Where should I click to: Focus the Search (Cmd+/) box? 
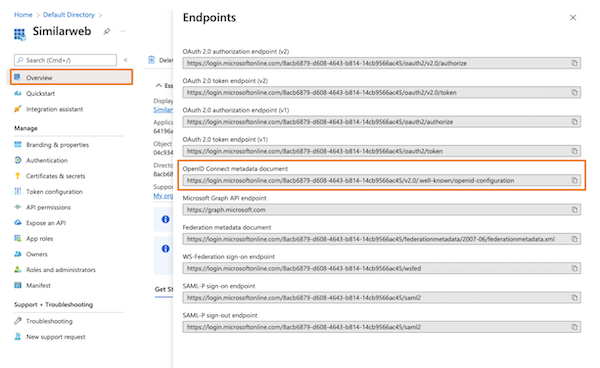(x=65, y=60)
